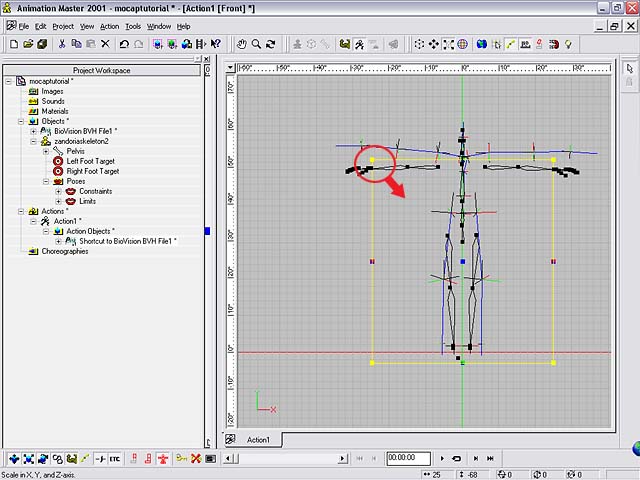Expand the Pelvis bone node
This screenshot has width=640, height=480.
pyautogui.click(x=46, y=151)
